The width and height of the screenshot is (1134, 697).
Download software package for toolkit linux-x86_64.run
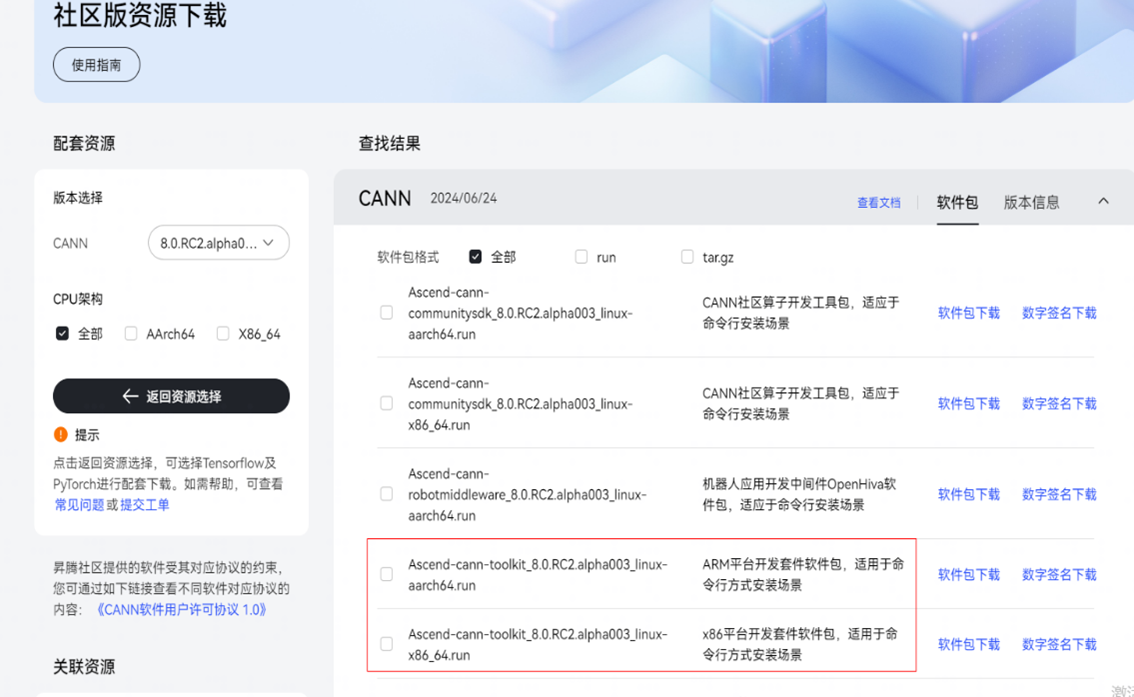[x=968, y=645]
